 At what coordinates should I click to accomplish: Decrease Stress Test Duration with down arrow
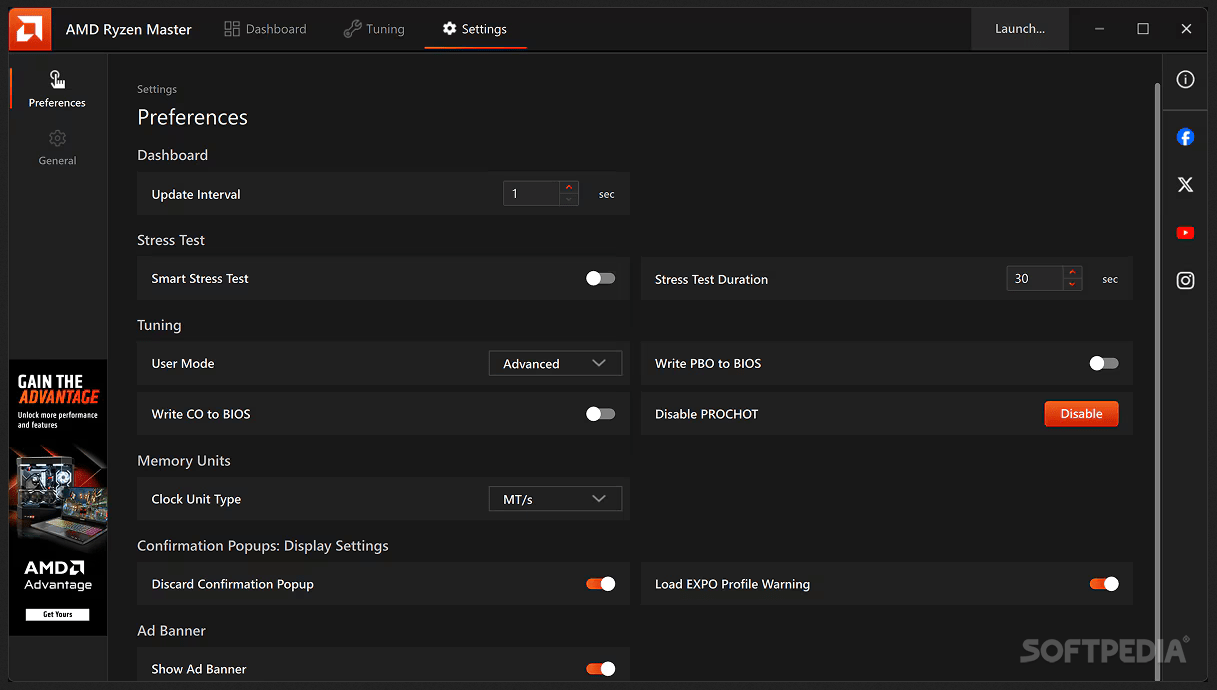pyautogui.click(x=1072, y=285)
